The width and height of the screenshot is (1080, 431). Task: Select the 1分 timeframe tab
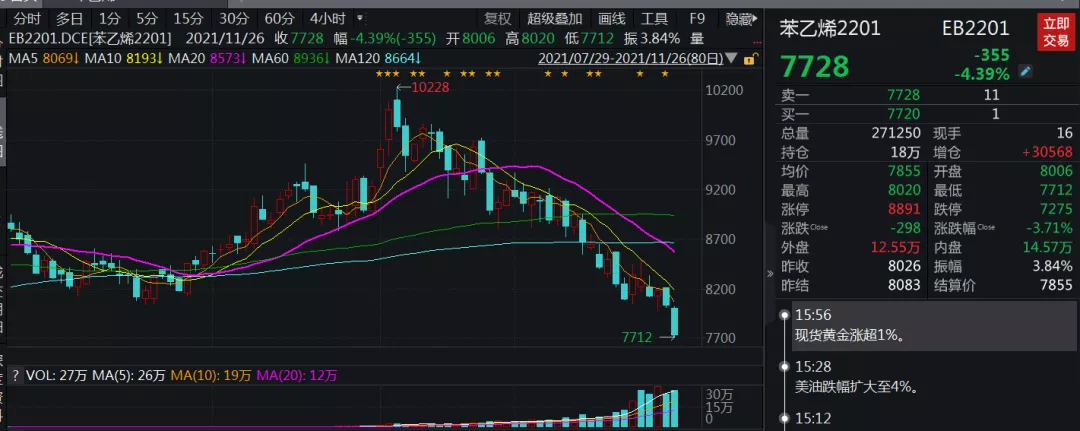point(109,19)
